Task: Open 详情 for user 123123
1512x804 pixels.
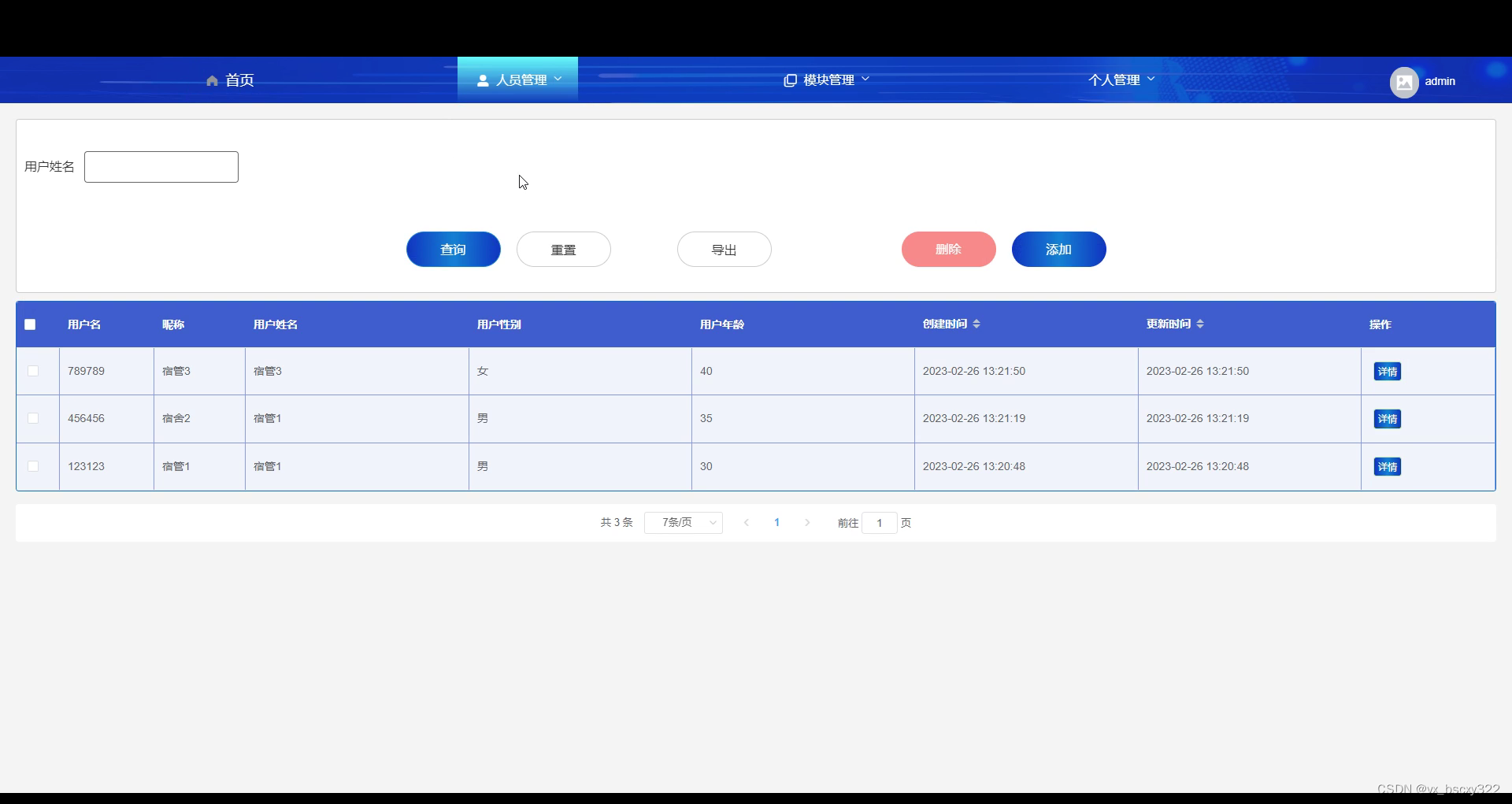Action: [1388, 467]
